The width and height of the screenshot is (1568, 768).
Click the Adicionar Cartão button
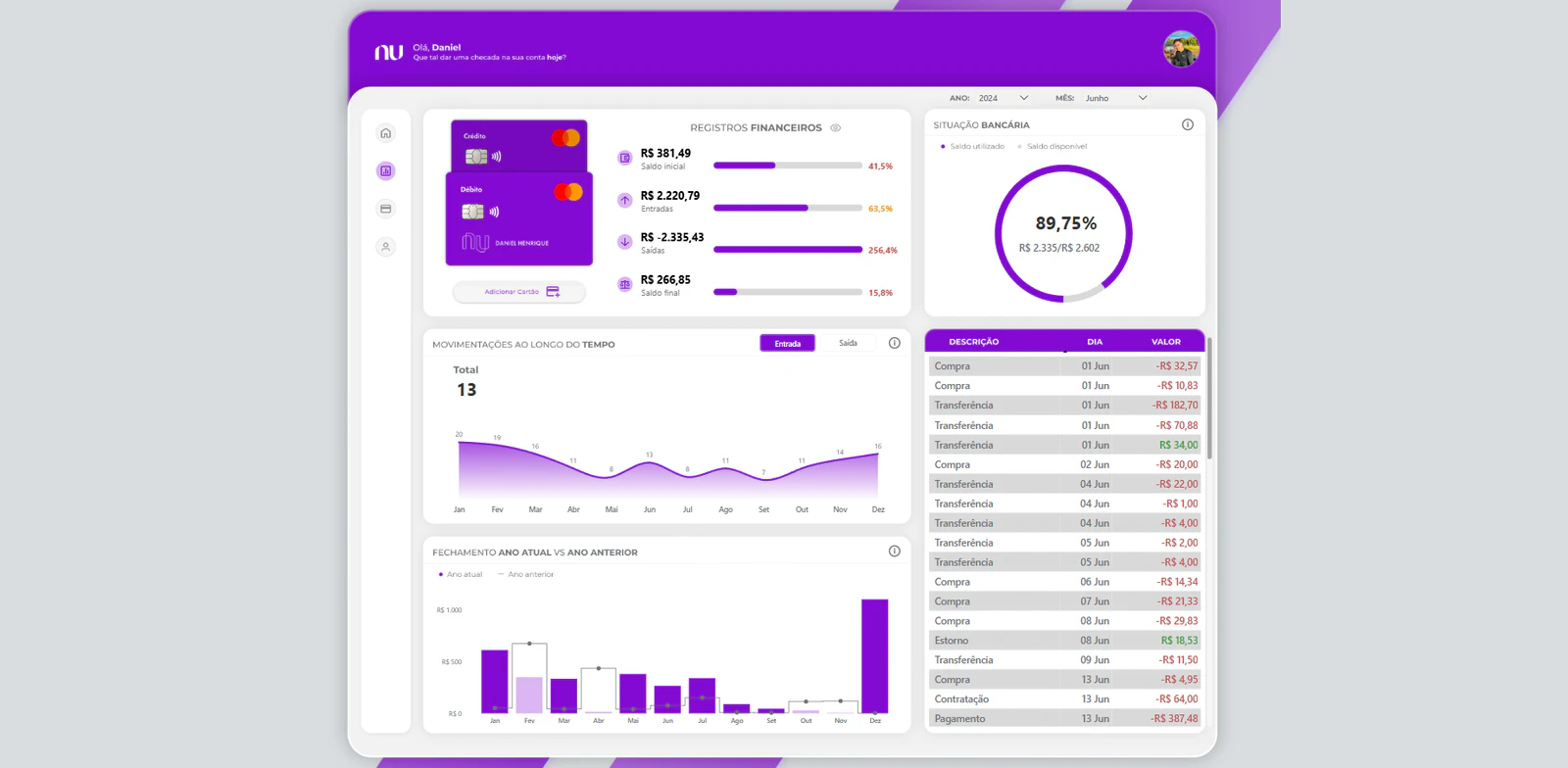click(x=519, y=292)
